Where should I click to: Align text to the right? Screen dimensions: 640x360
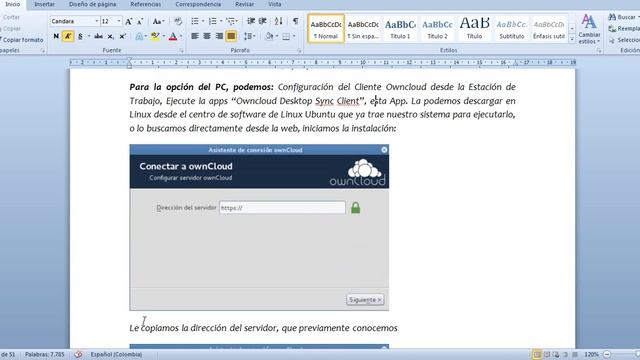tap(219, 36)
